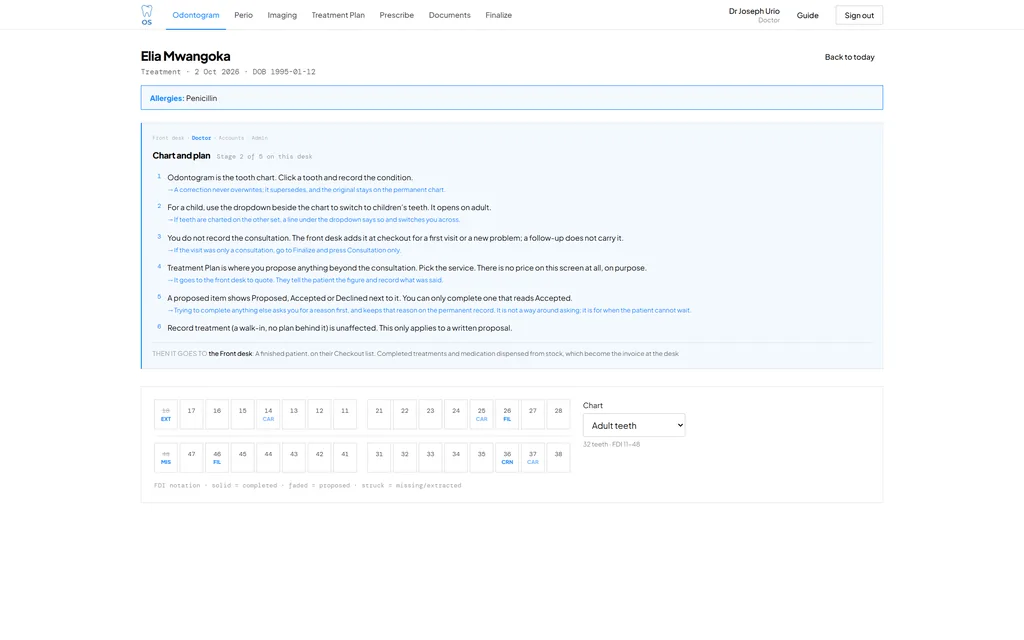1024x640 pixels.
Task: Click the Sign out button
Action: tap(859, 15)
